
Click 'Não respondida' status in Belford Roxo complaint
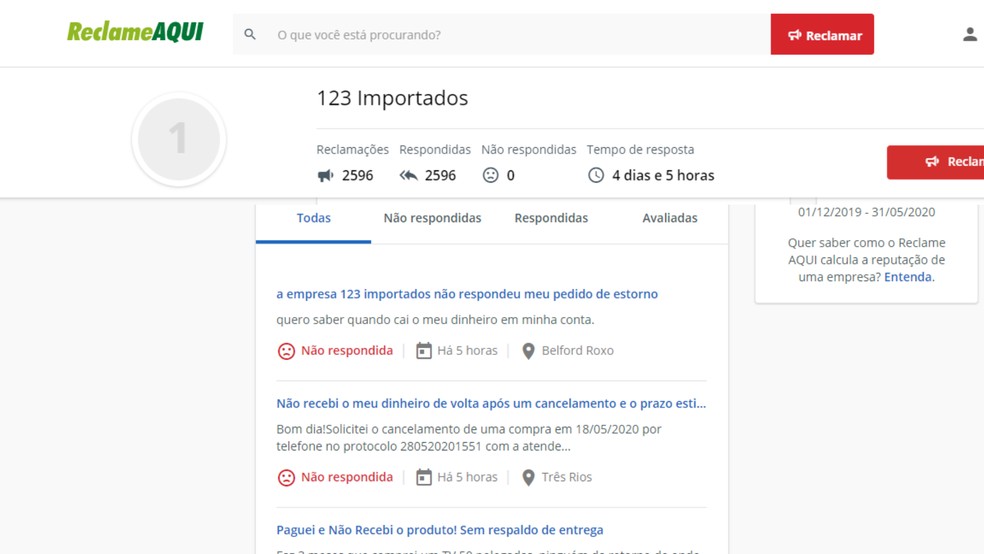point(346,351)
